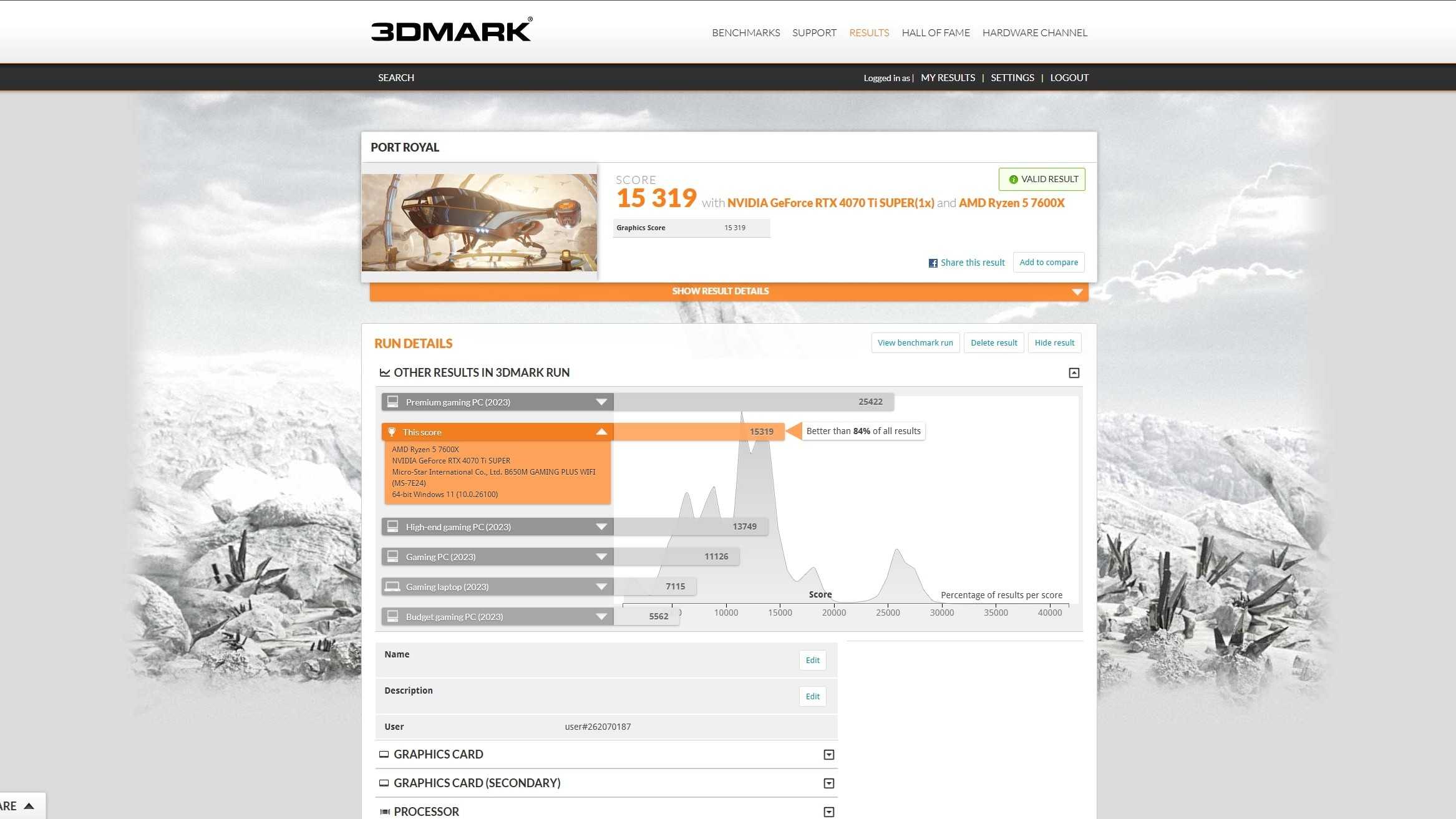Open account SETTINGS link
Screen dimensions: 1456x819
pyautogui.click(x=1012, y=77)
